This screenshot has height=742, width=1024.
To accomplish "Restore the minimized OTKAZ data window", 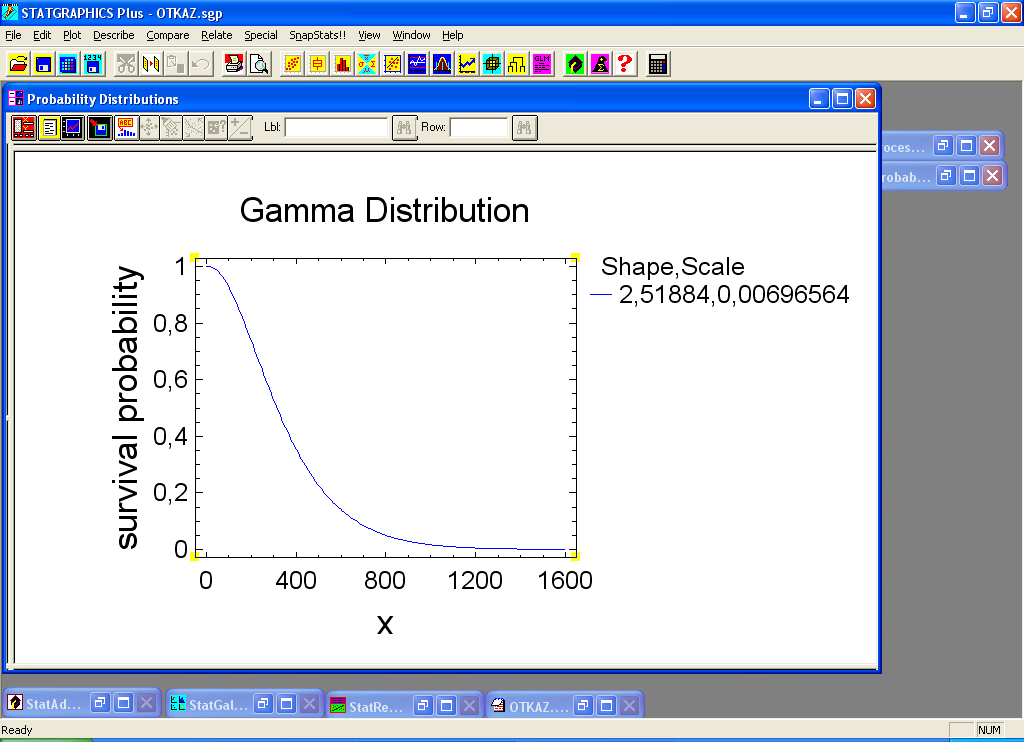I will coord(583,705).
